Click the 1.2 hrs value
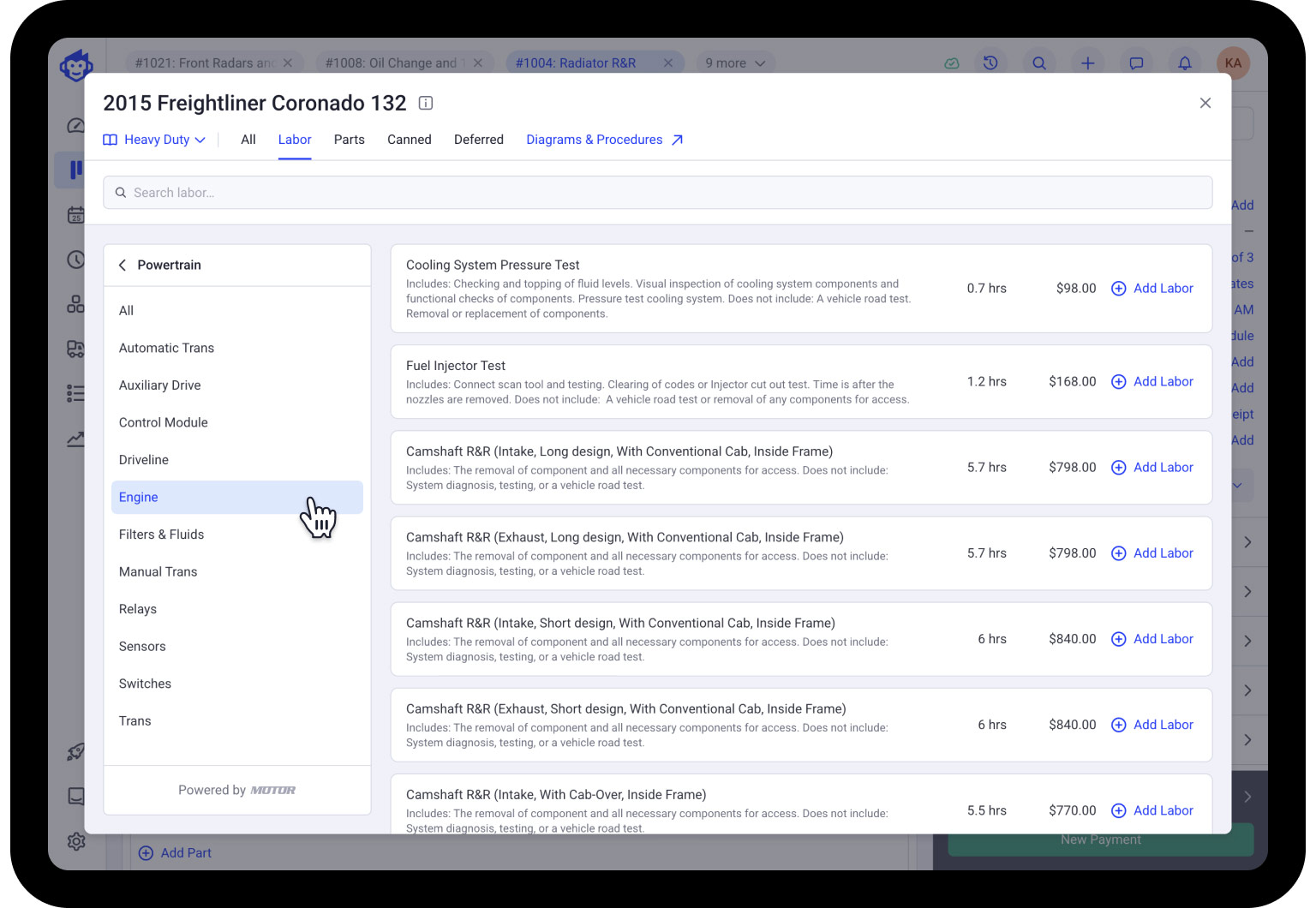 coord(987,382)
